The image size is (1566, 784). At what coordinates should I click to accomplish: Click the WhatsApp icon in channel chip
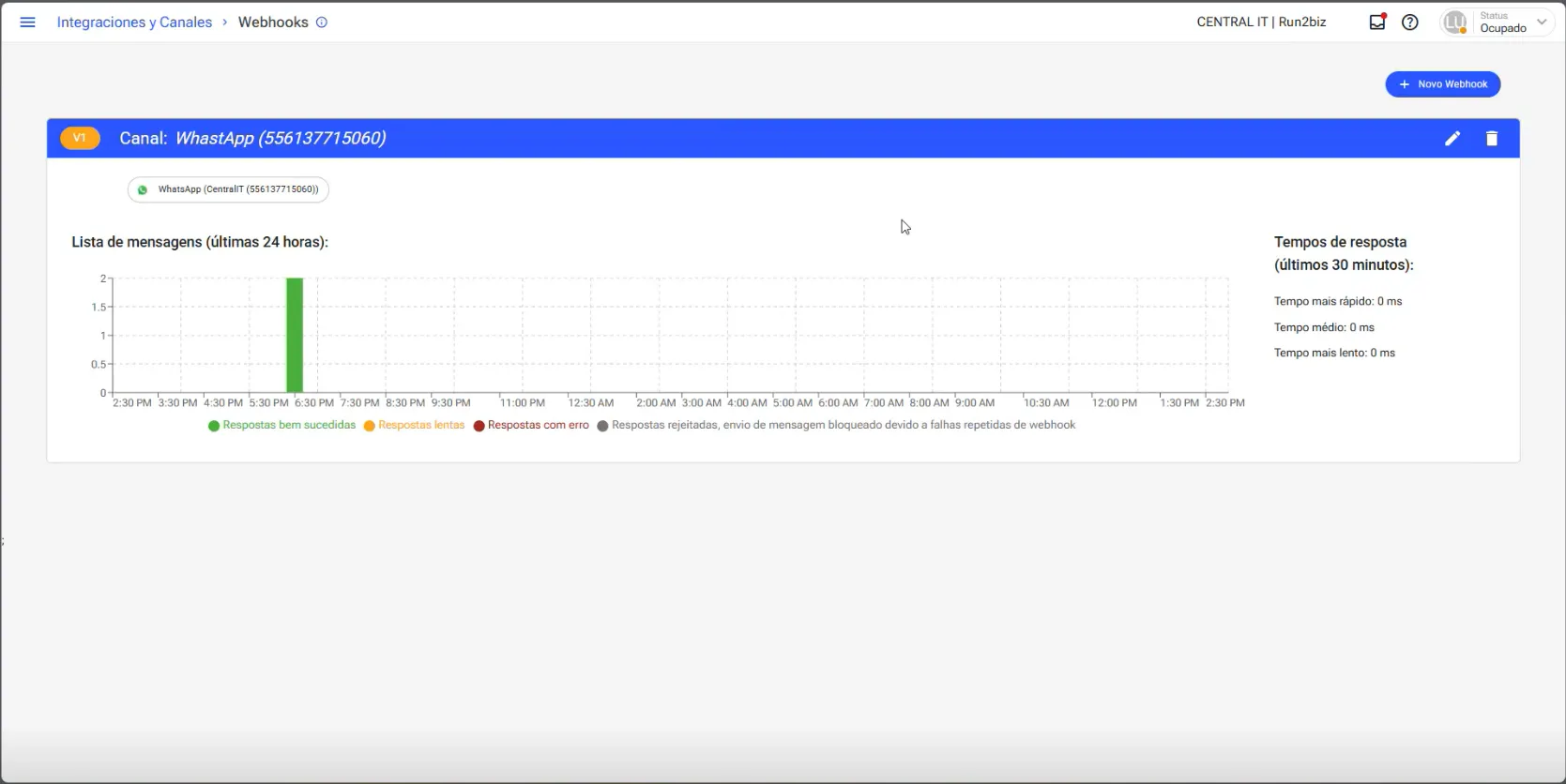[143, 189]
